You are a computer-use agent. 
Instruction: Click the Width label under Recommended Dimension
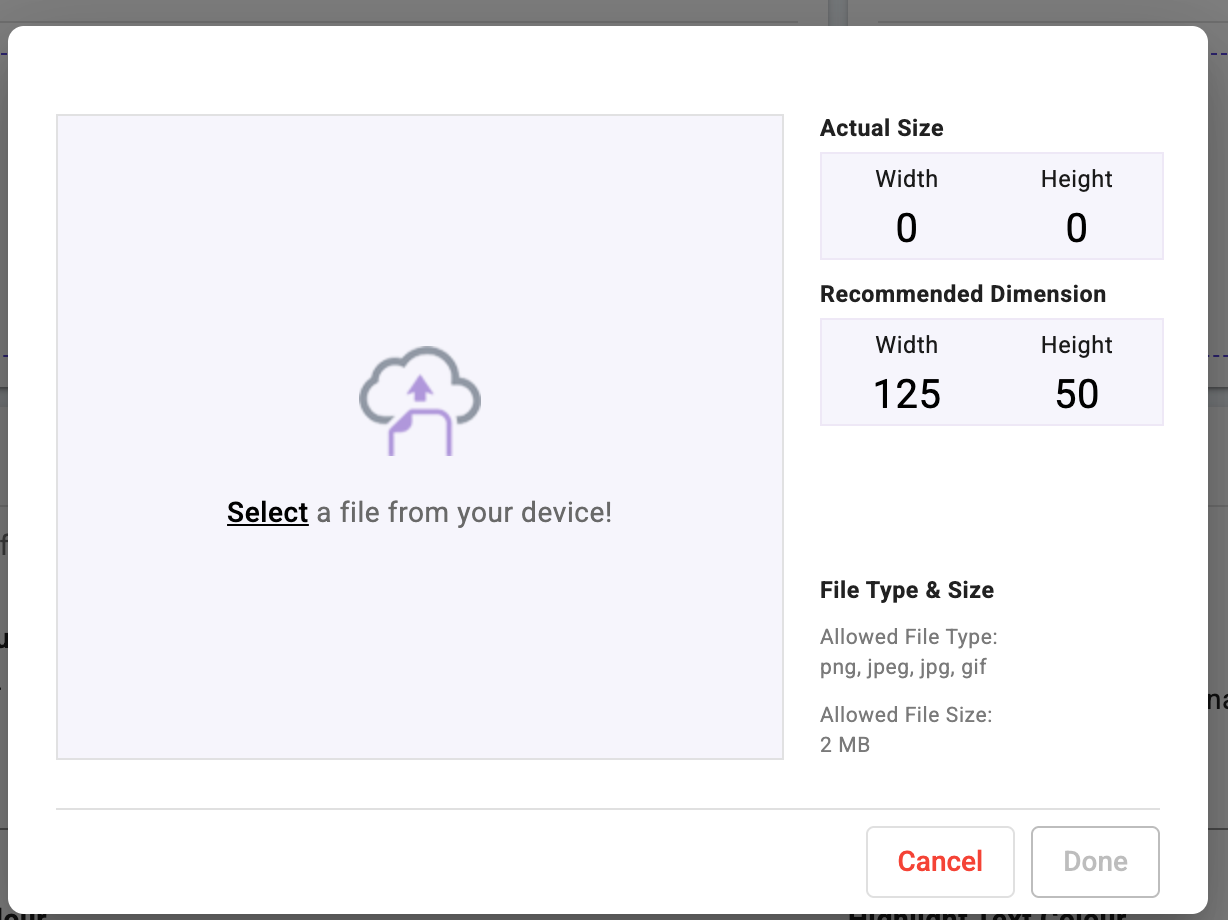pyautogui.click(x=906, y=345)
